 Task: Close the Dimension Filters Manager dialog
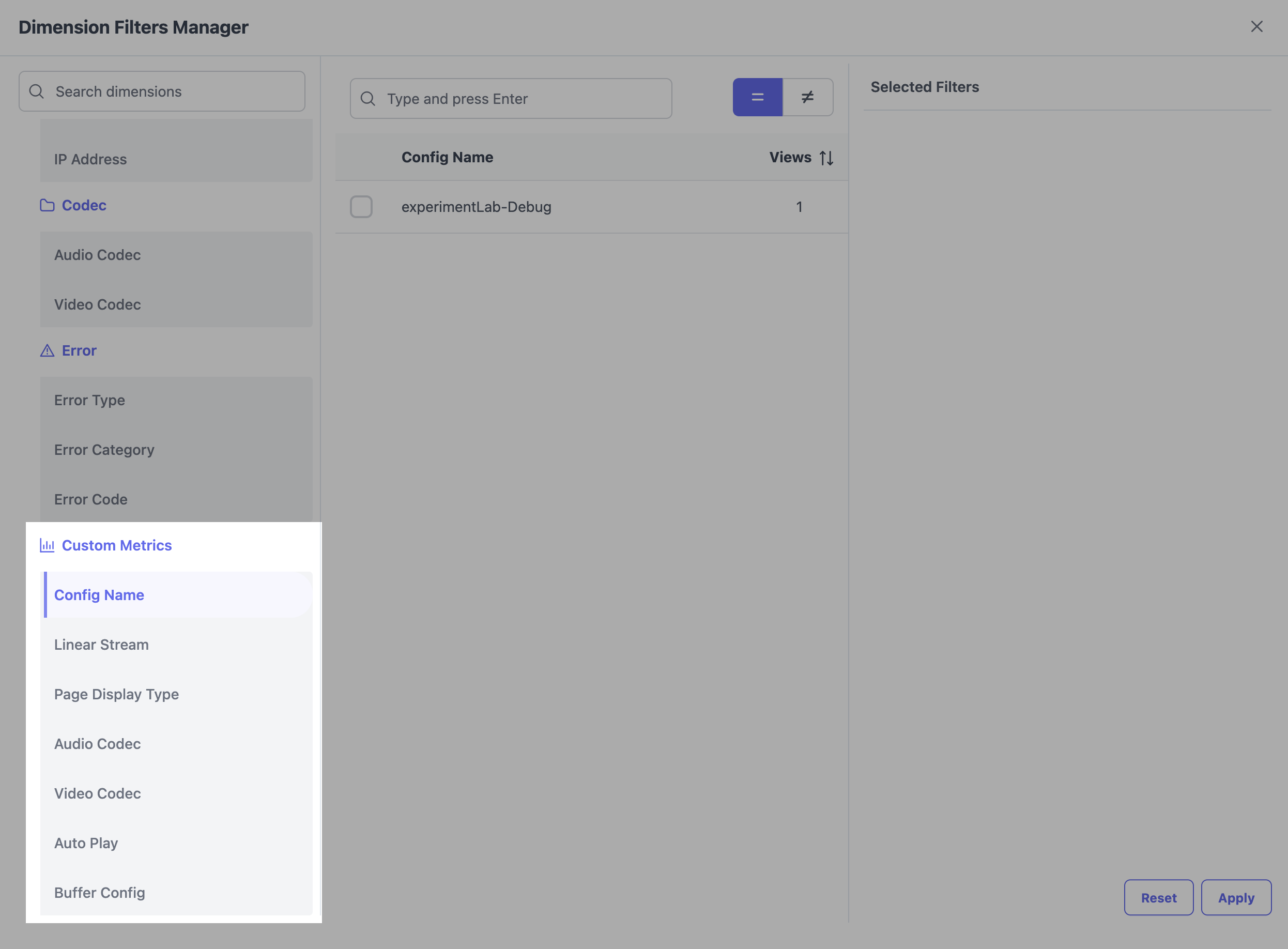click(1256, 27)
